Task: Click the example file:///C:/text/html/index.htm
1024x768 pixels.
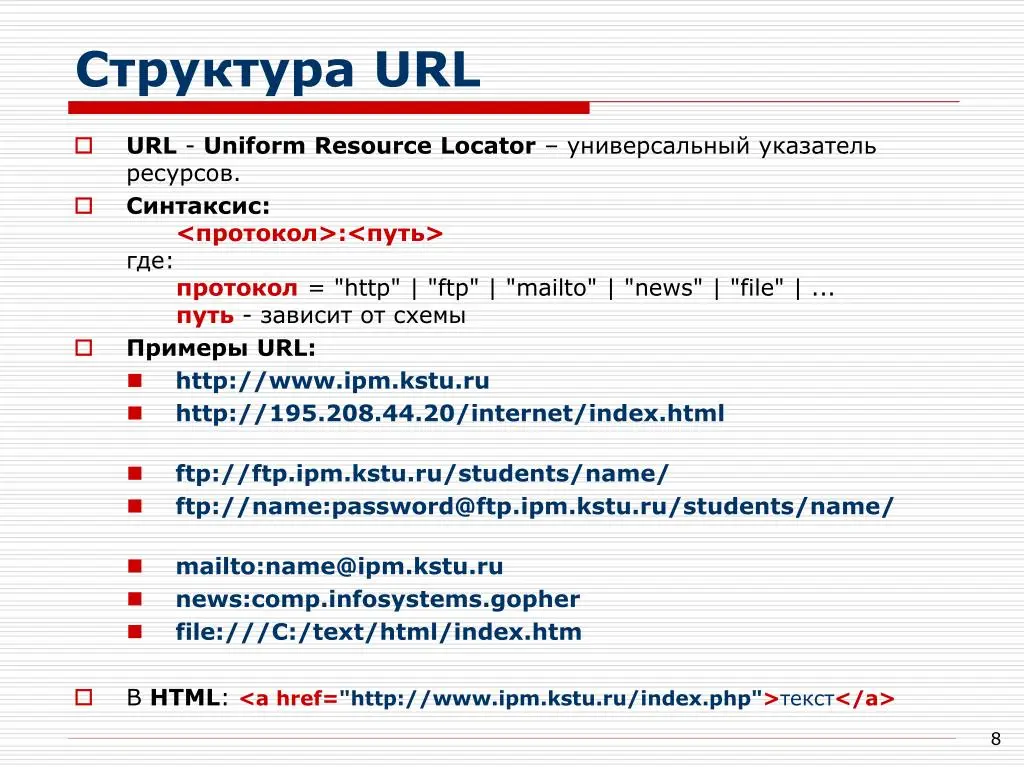Action: click(379, 632)
